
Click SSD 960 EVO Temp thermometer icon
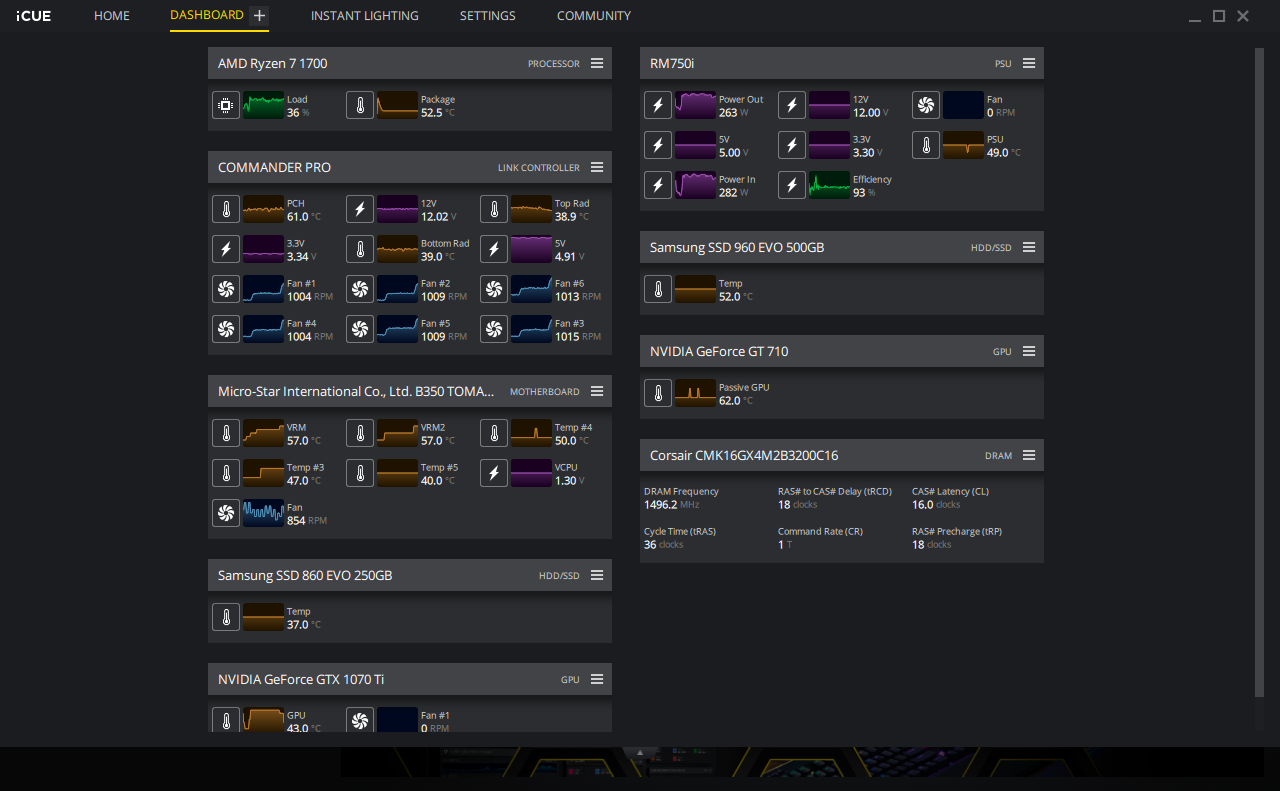click(x=658, y=289)
